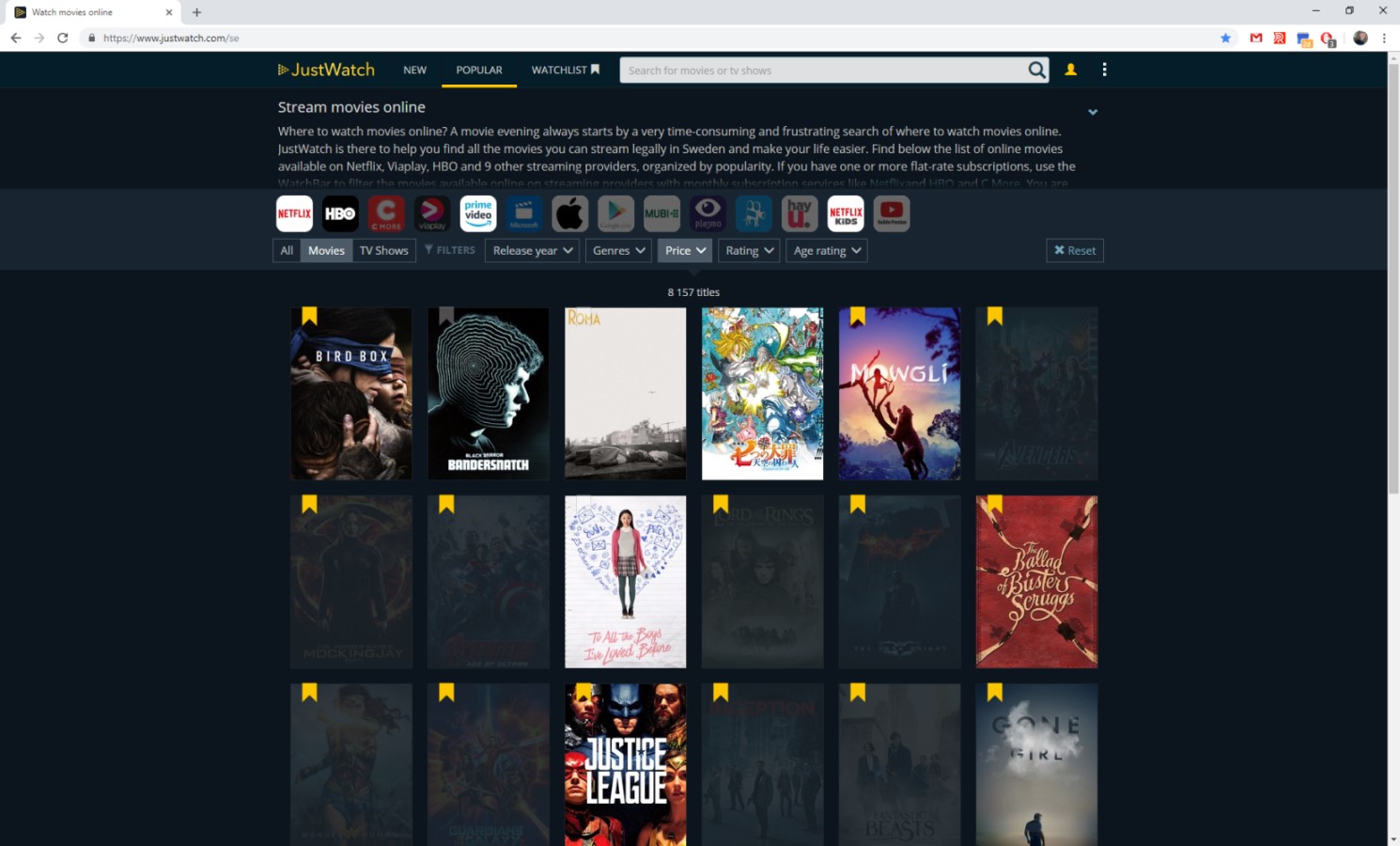
Task: Click the Reset filters button
Action: click(1075, 250)
